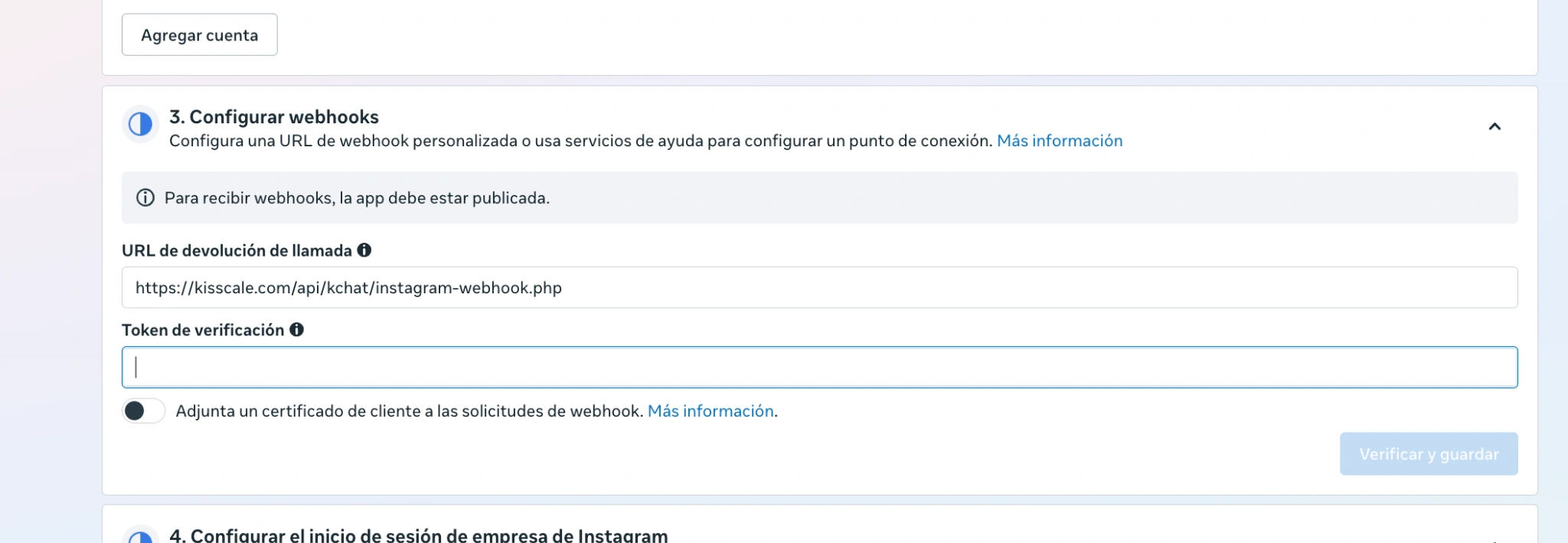Viewport: 1568px width, 543px height.
Task: Click Verificar y guardar button
Action: tap(1429, 453)
